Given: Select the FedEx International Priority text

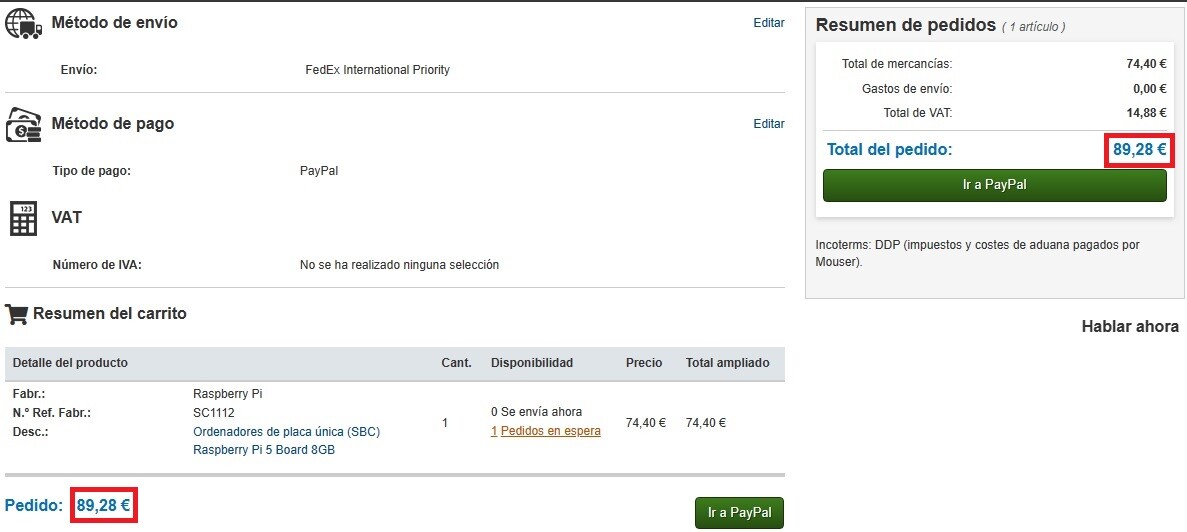Looking at the screenshot, I should (377, 70).
